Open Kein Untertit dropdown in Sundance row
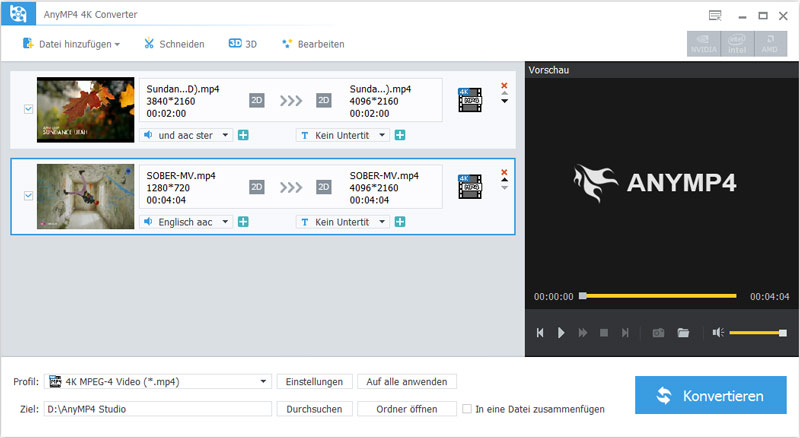The height and width of the screenshot is (438, 800). [x=342, y=135]
